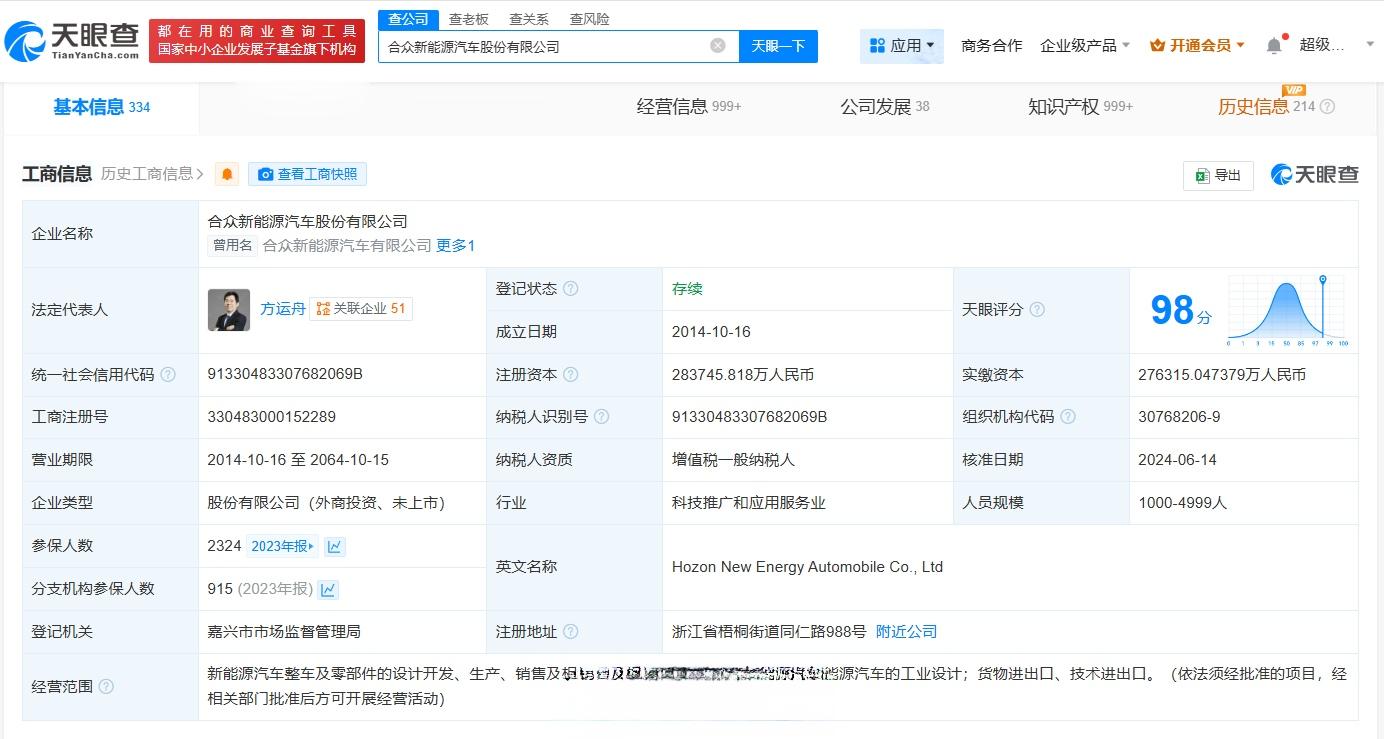Click the help icon beside 天眼评分
The height and width of the screenshot is (739, 1384).
(1037, 310)
